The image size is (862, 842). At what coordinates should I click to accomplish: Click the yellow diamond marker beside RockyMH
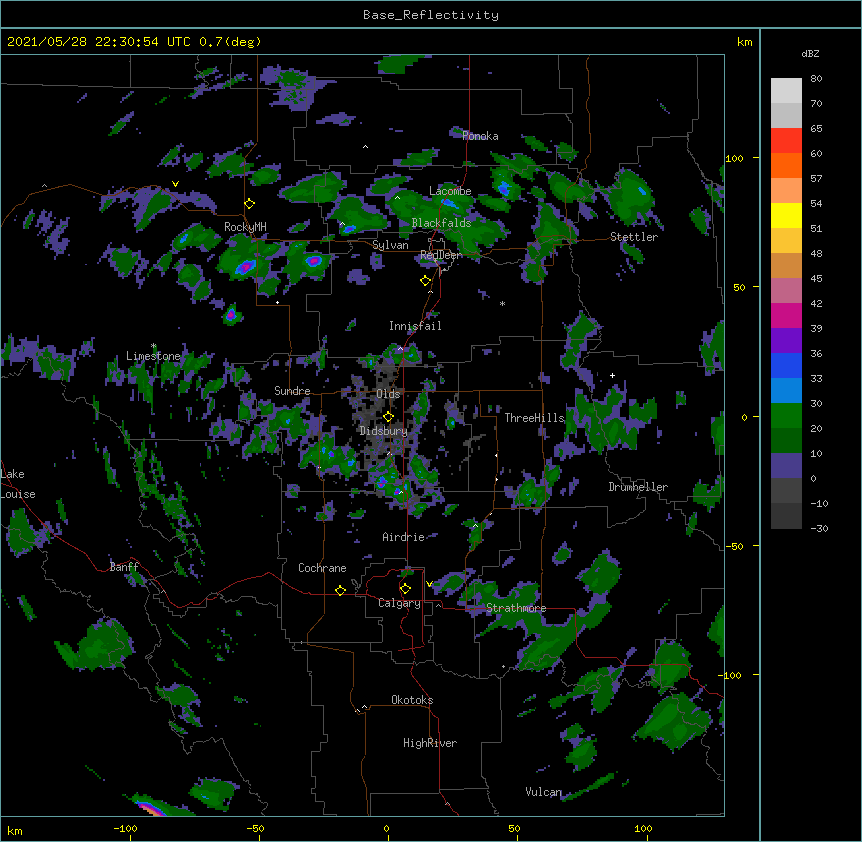250,204
